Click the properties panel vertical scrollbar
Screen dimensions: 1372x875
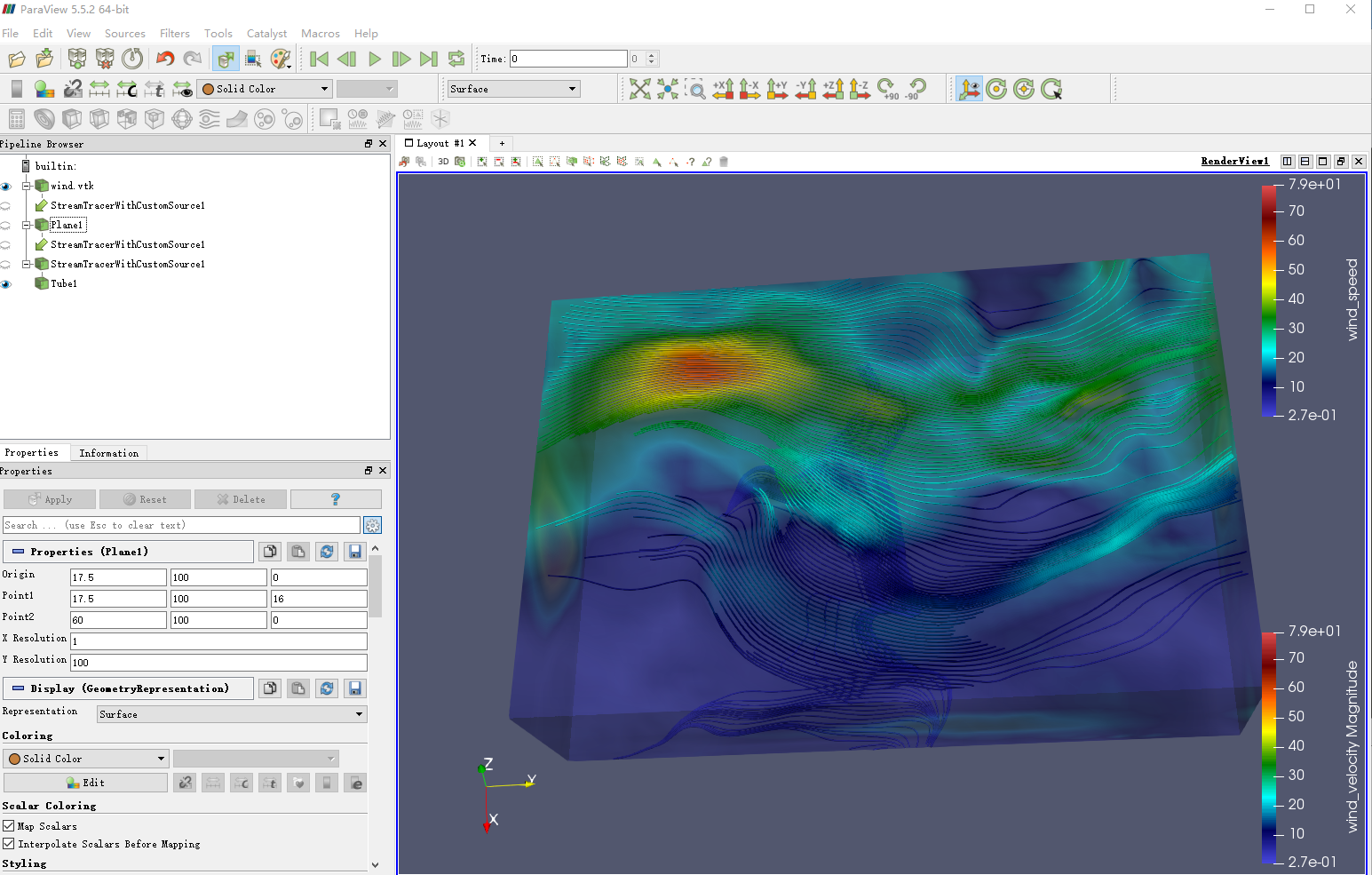click(375, 586)
